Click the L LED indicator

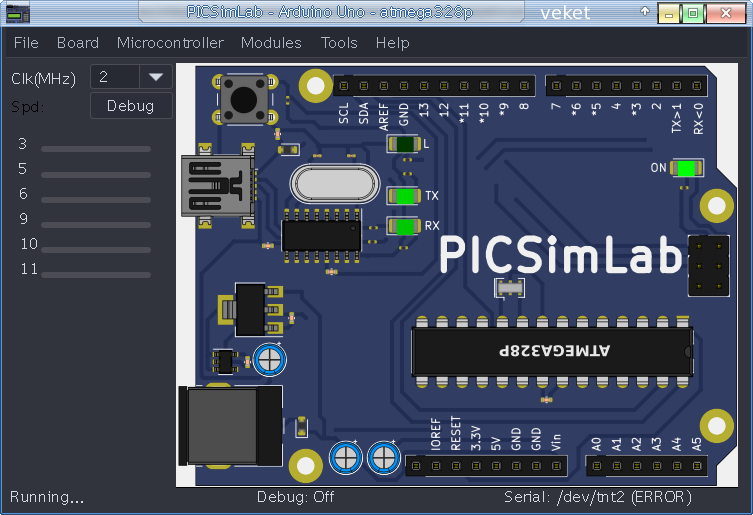click(x=404, y=144)
